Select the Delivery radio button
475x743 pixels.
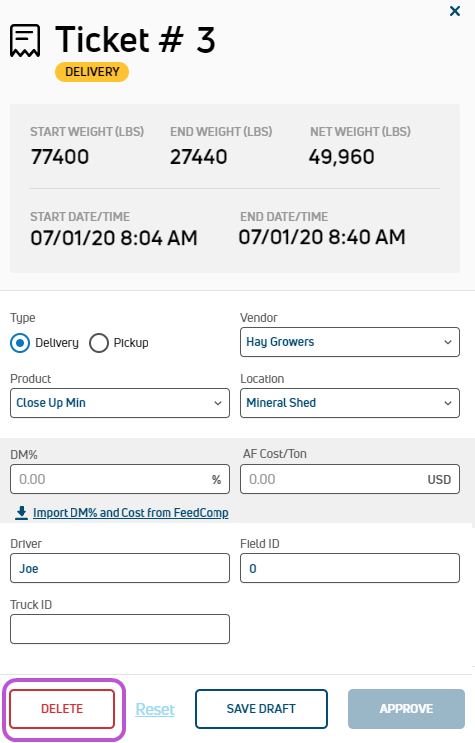[20, 343]
